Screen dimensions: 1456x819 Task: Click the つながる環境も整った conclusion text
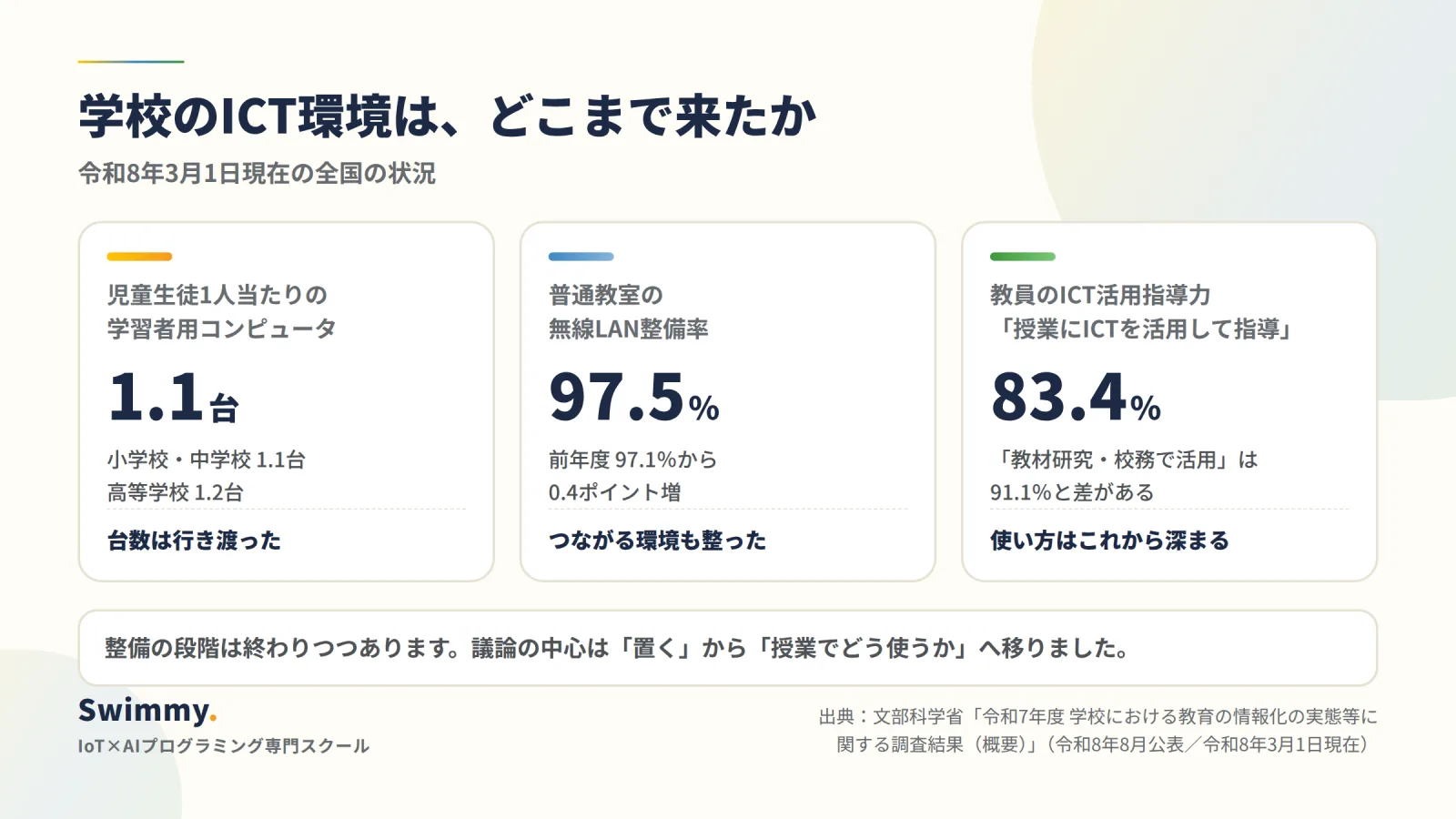tap(657, 541)
